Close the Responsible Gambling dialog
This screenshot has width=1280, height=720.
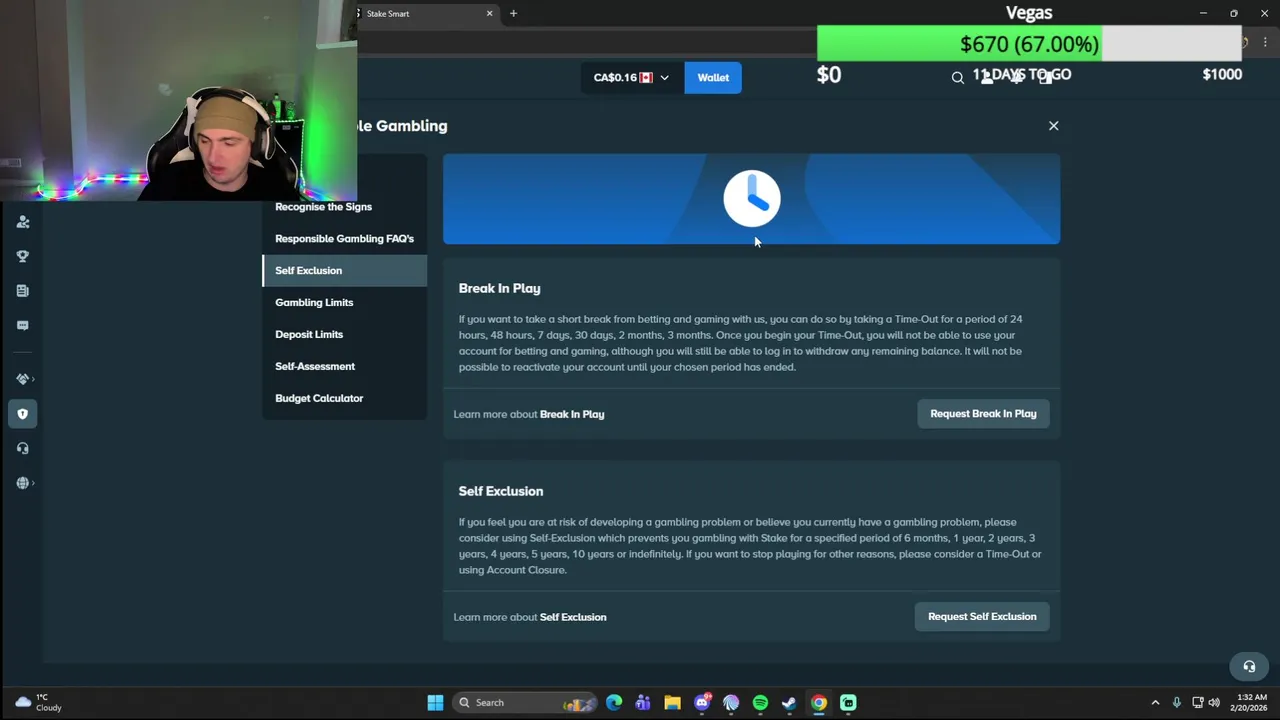pos(1053,126)
